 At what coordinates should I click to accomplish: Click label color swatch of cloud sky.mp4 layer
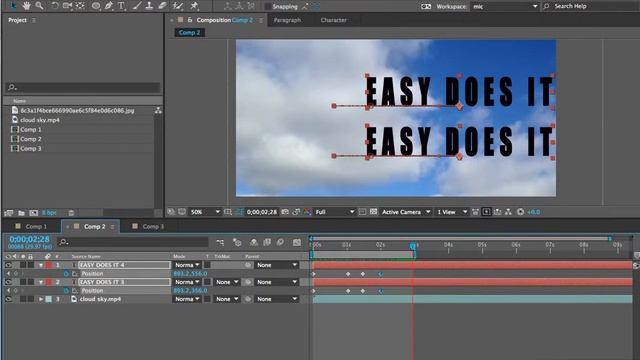49,299
